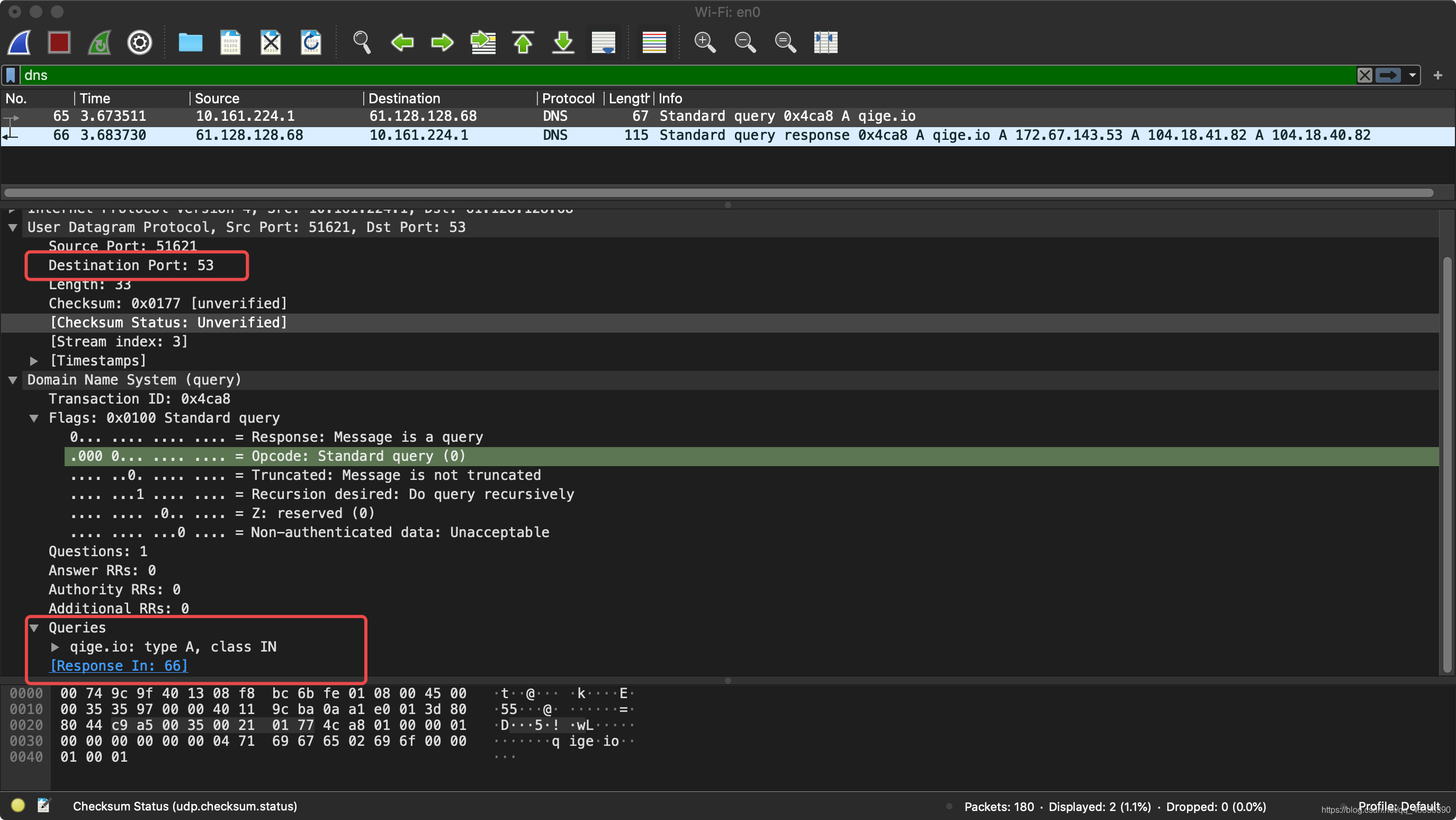Select Transaction ID: 0x4ca8 line
This screenshot has height=820, width=1456.
tap(140, 399)
